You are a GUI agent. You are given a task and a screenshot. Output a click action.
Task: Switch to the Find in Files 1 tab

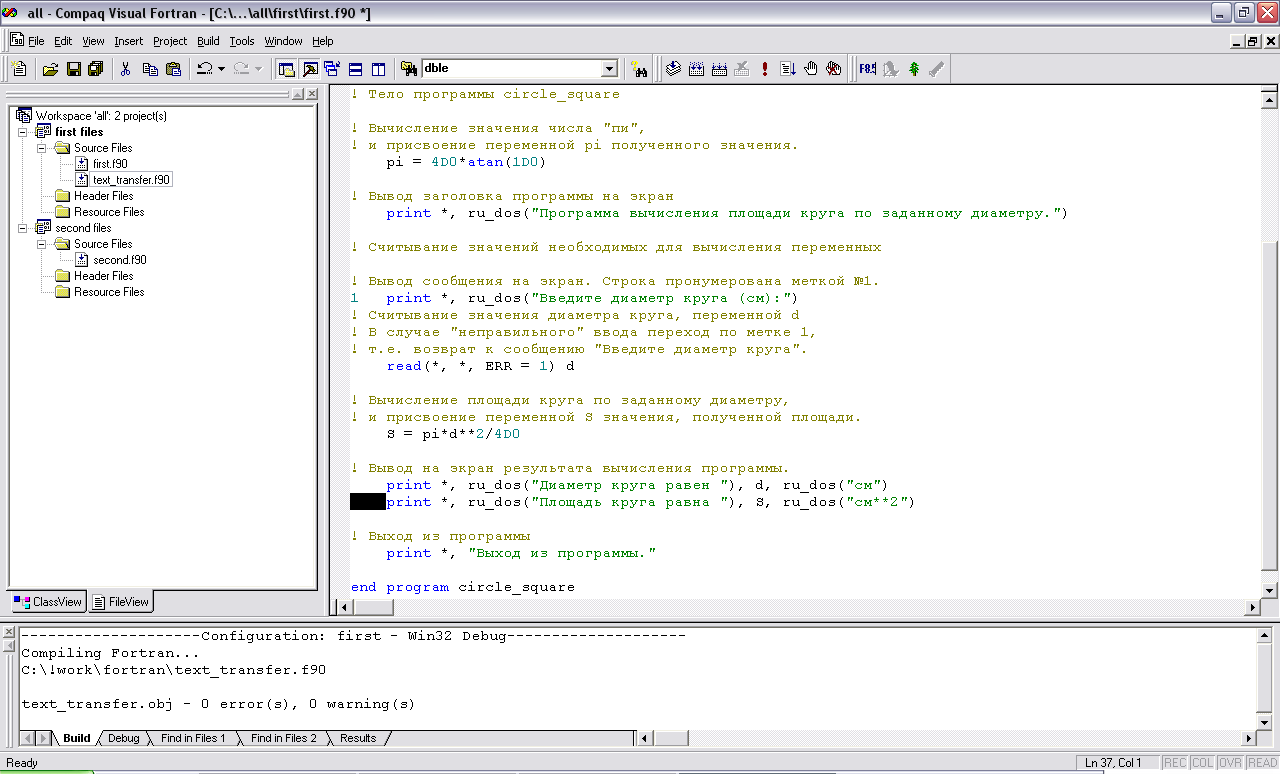tap(193, 738)
